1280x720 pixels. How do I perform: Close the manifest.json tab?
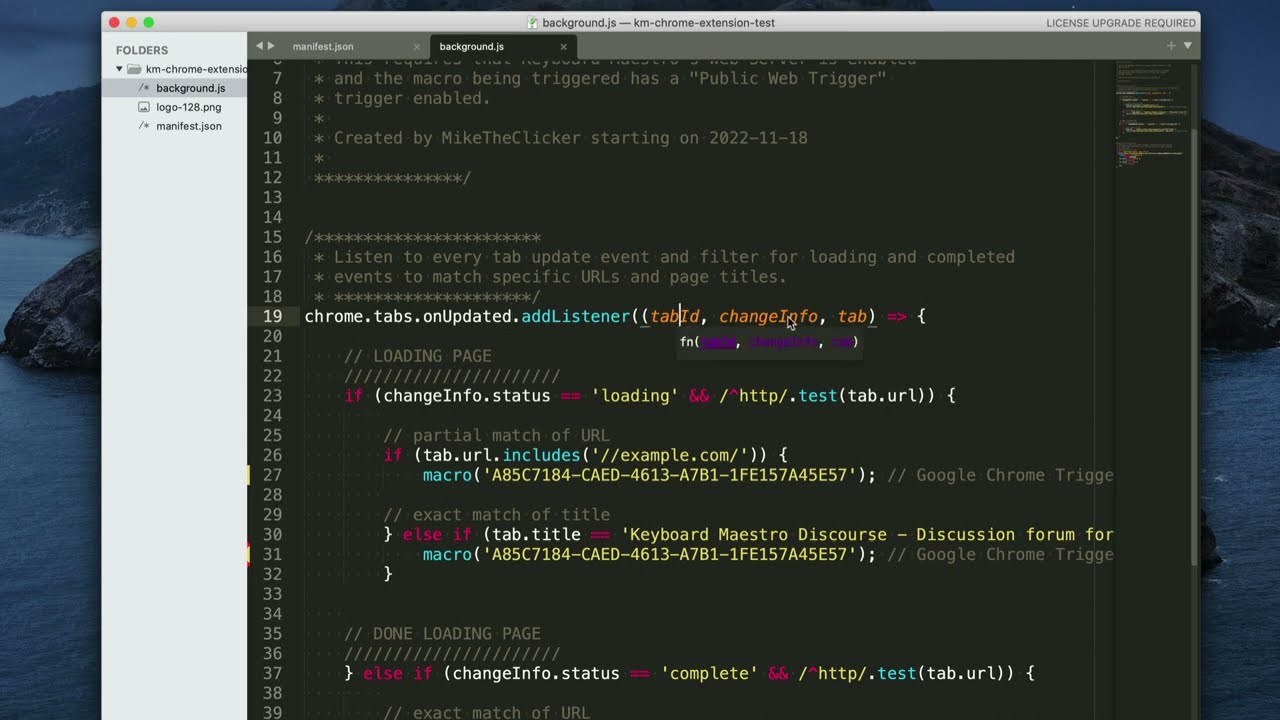[417, 47]
